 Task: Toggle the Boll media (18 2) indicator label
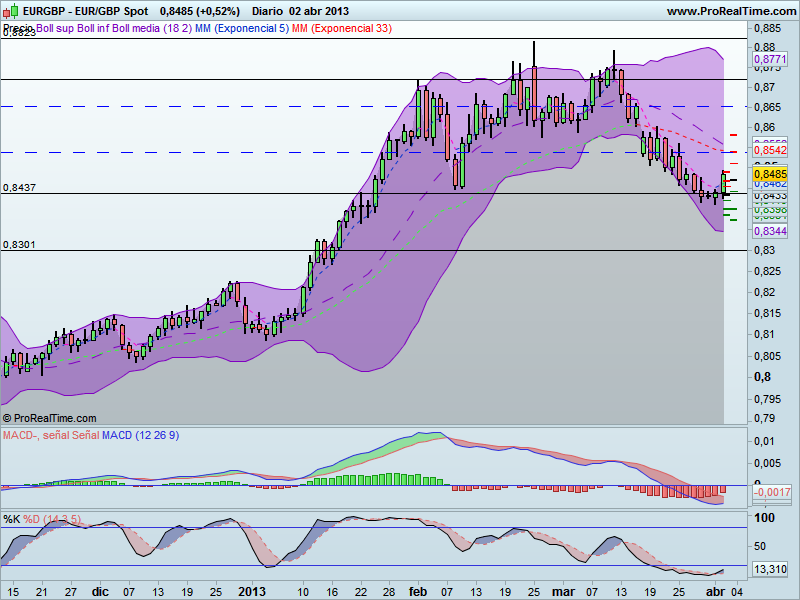pos(150,29)
